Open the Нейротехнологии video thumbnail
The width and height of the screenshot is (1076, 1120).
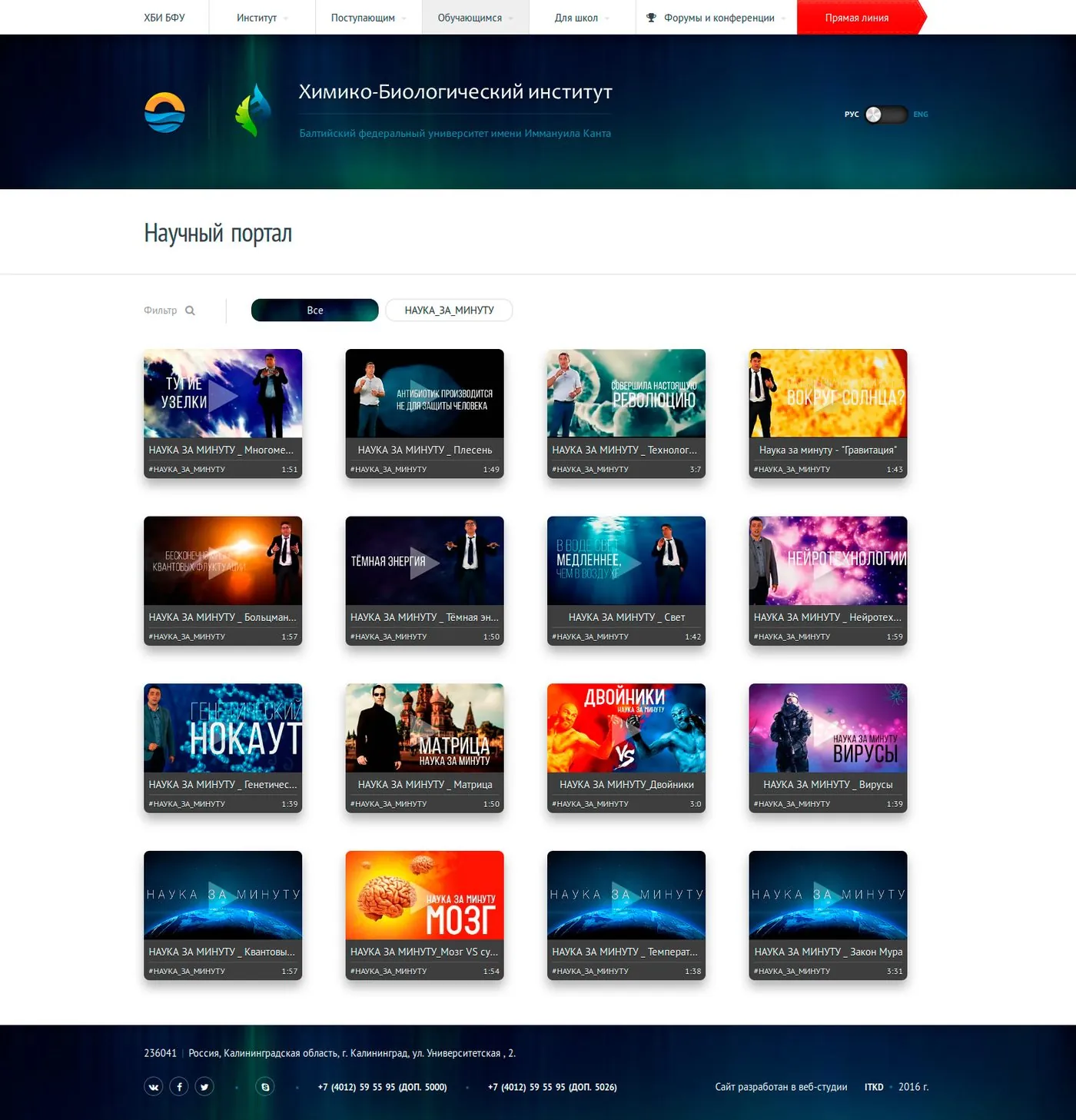(828, 560)
